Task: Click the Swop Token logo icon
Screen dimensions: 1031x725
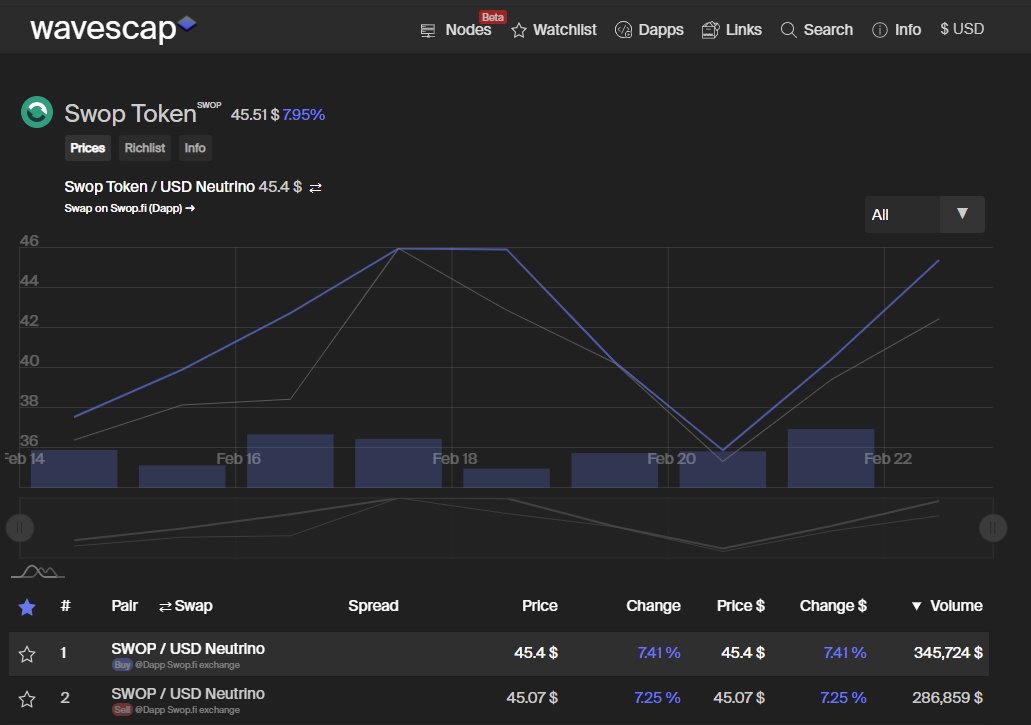Action: 37,112
